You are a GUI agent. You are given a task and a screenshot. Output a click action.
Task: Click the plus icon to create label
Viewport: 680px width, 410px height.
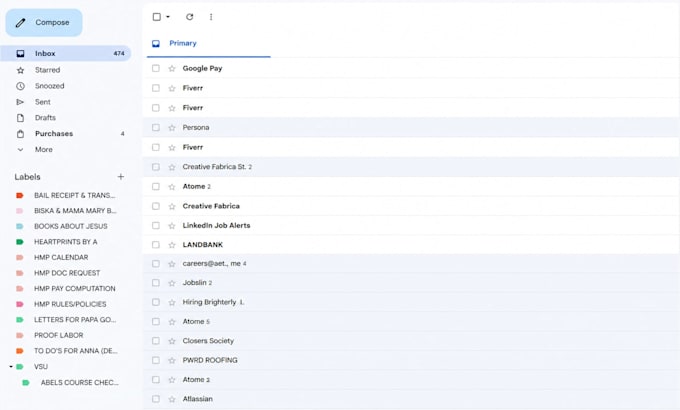[x=121, y=177]
